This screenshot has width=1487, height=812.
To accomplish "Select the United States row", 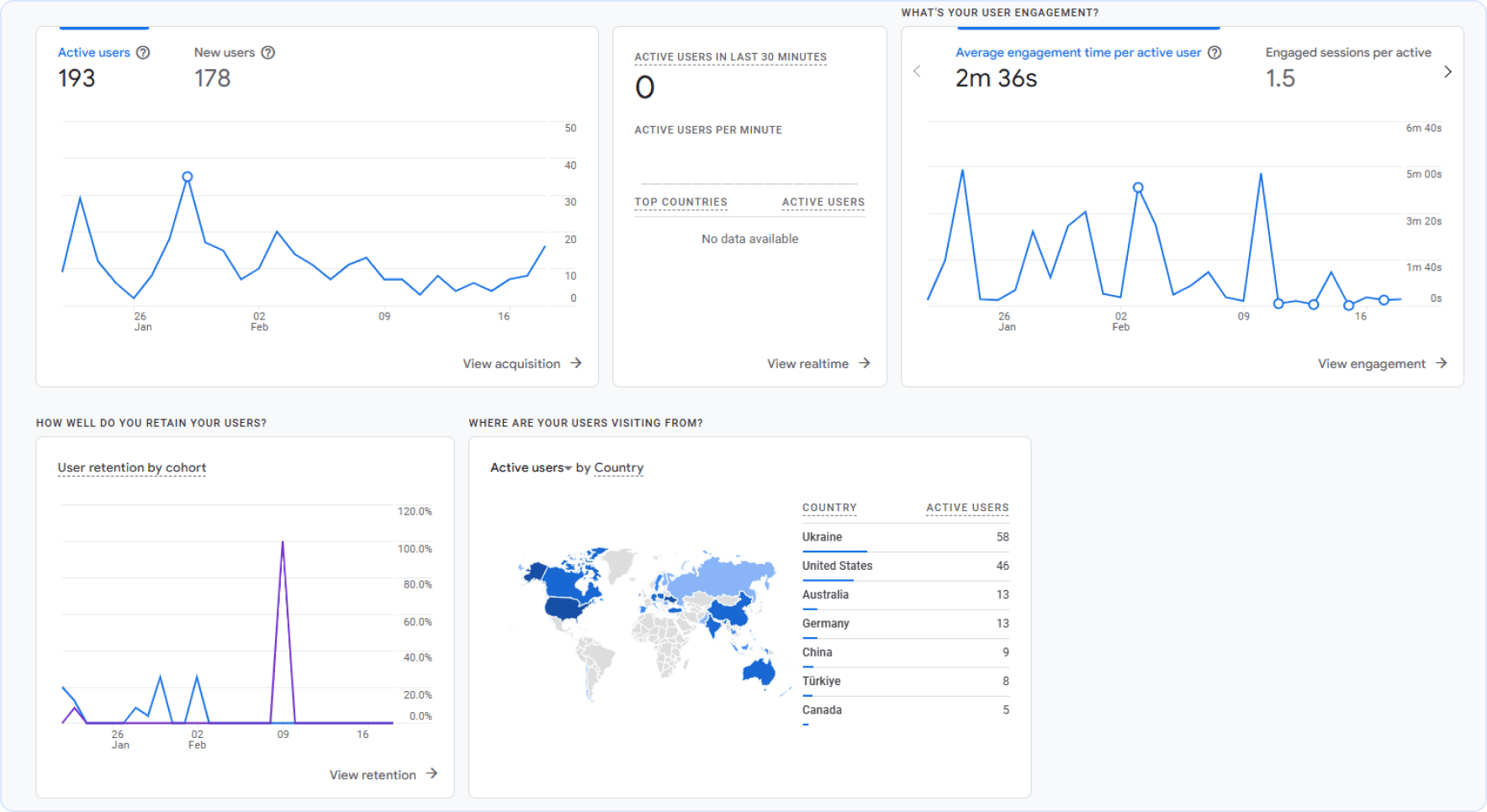I will (x=906, y=566).
